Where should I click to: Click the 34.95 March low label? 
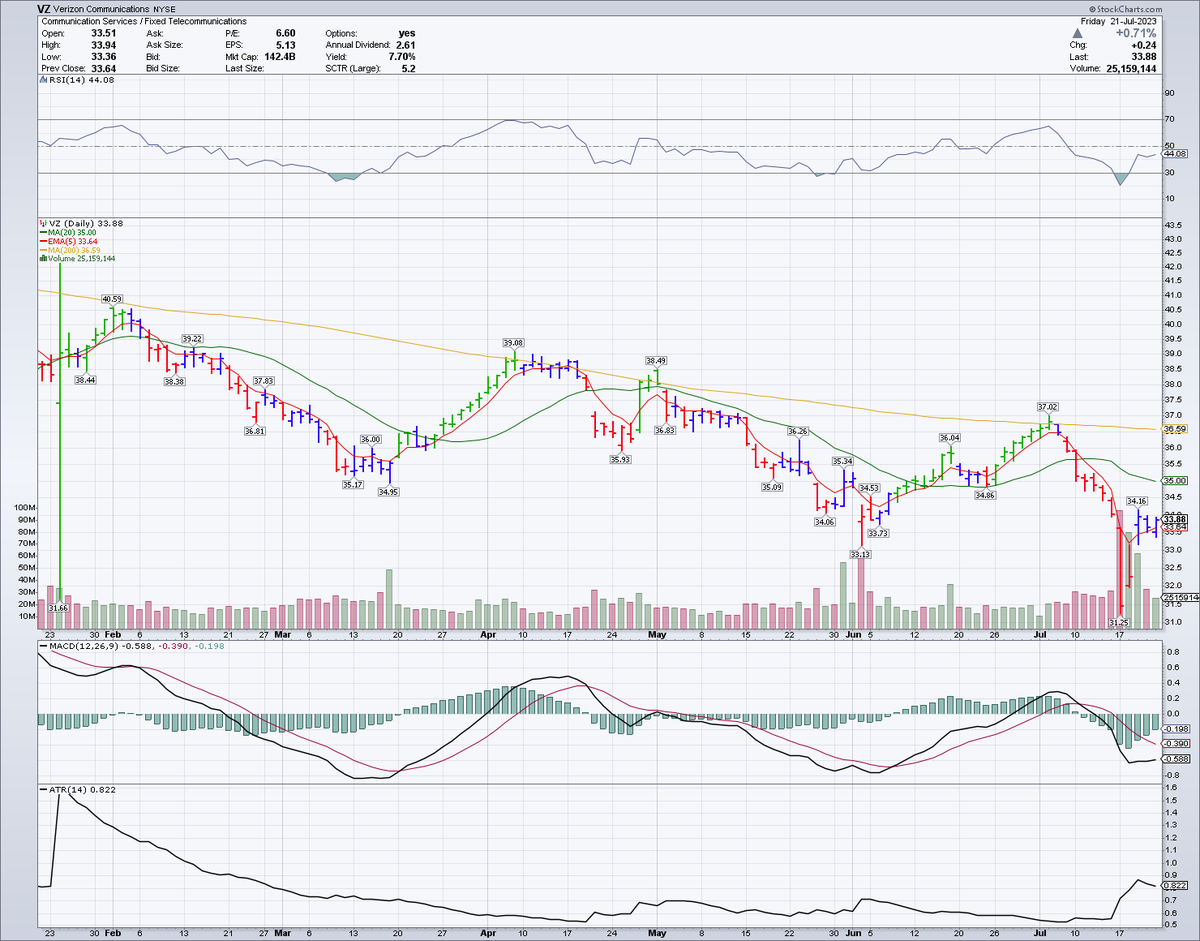coord(390,491)
